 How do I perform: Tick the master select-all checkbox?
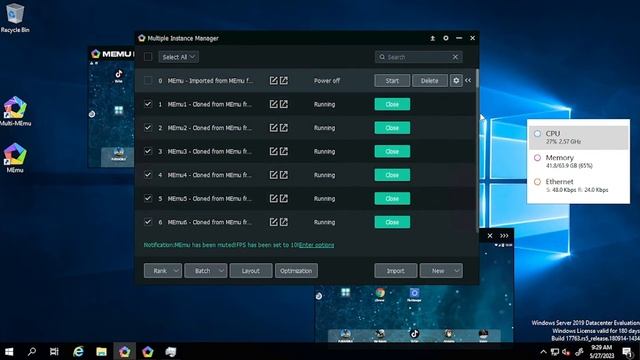coord(148,57)
